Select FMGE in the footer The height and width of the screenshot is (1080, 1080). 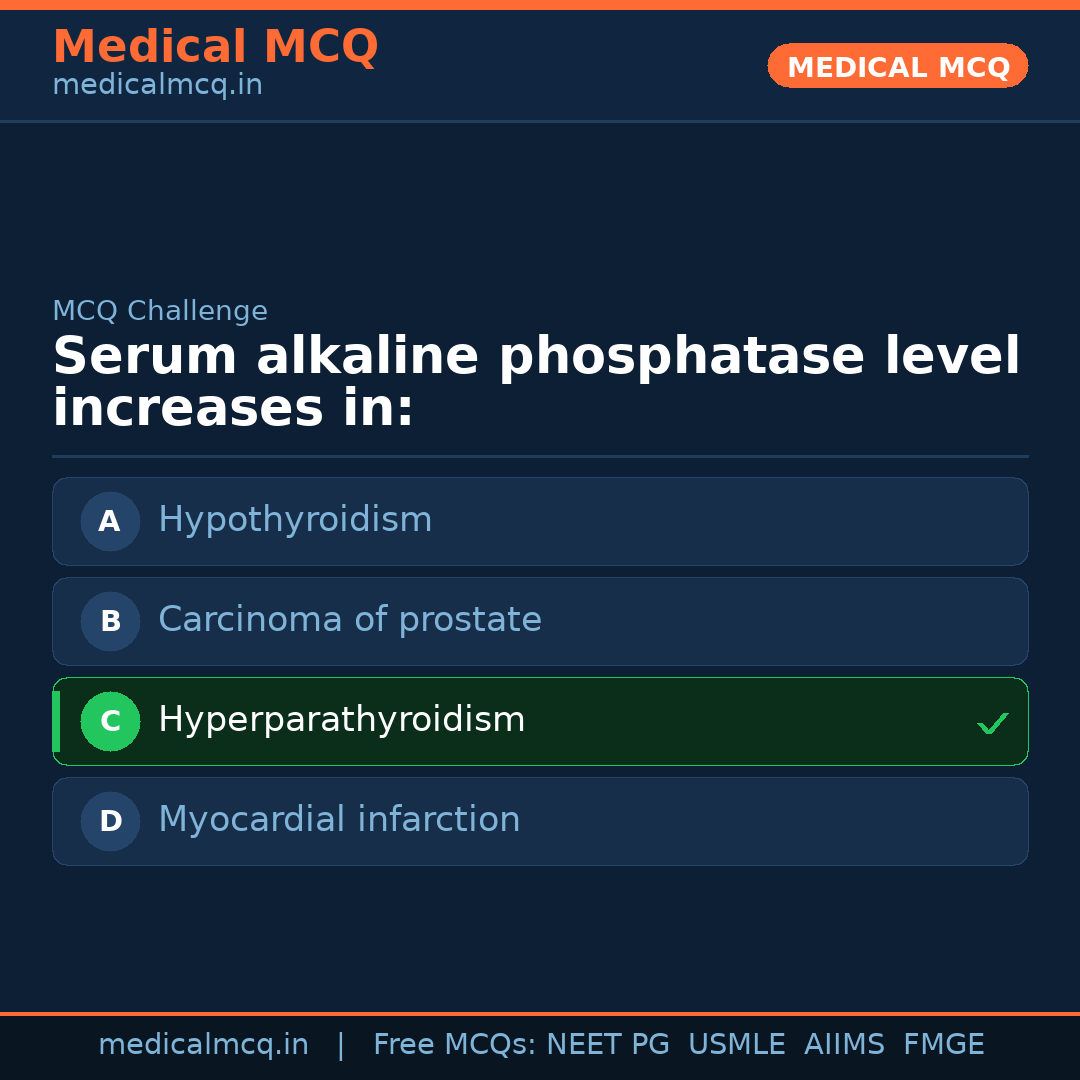click(944, 1045)
